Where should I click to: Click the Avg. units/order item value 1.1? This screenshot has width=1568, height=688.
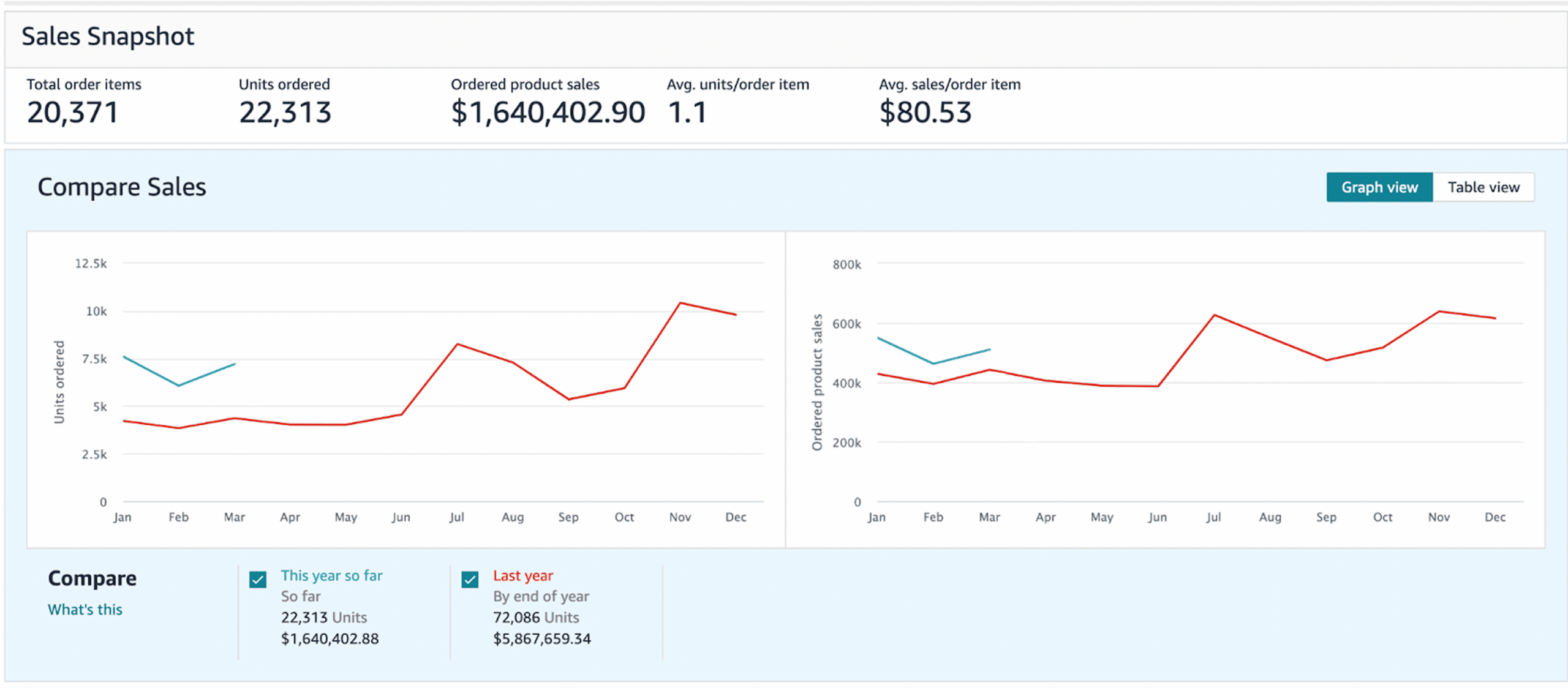coord(687,113)
